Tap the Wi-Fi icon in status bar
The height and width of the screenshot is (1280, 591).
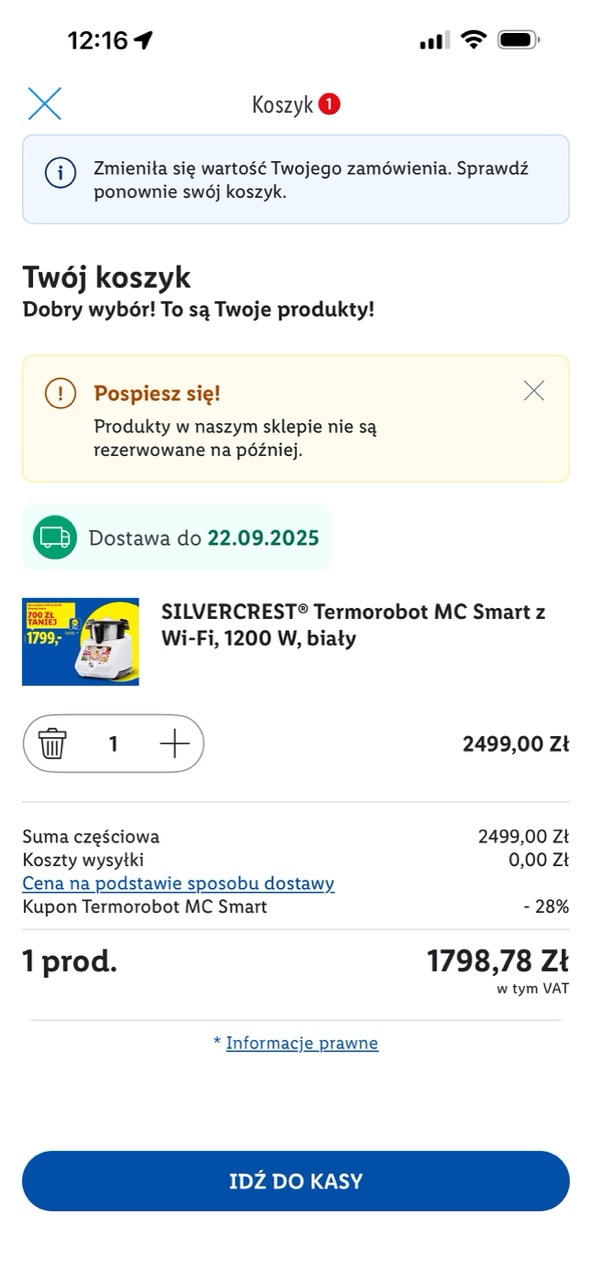473,40
